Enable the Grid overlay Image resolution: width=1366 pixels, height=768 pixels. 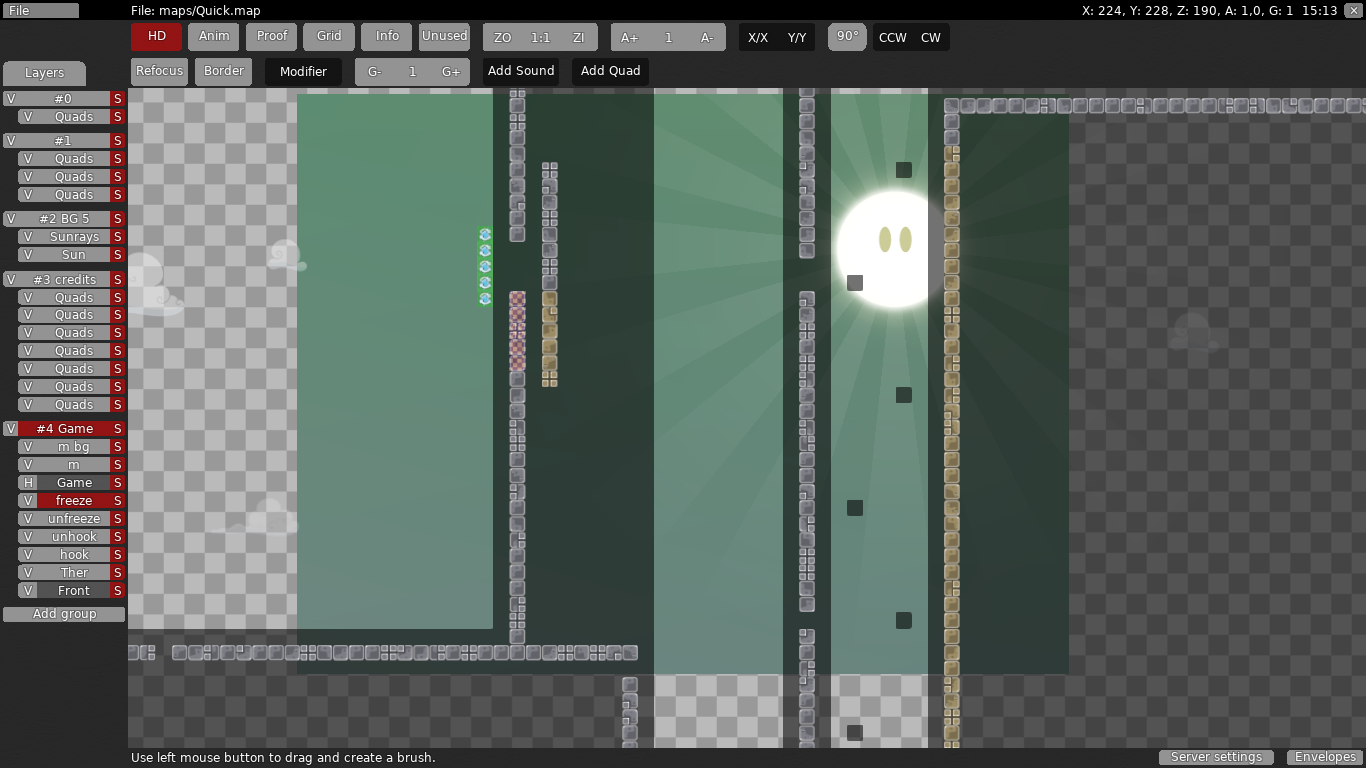pos(328,36)
